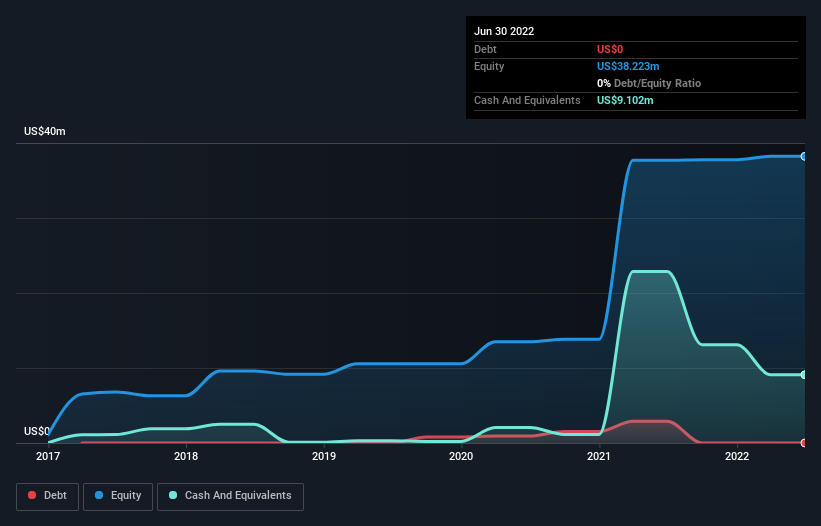Toggle Cash And Equivalents legend button
Screen dimensions: 821x526
(x=230, y=496)
